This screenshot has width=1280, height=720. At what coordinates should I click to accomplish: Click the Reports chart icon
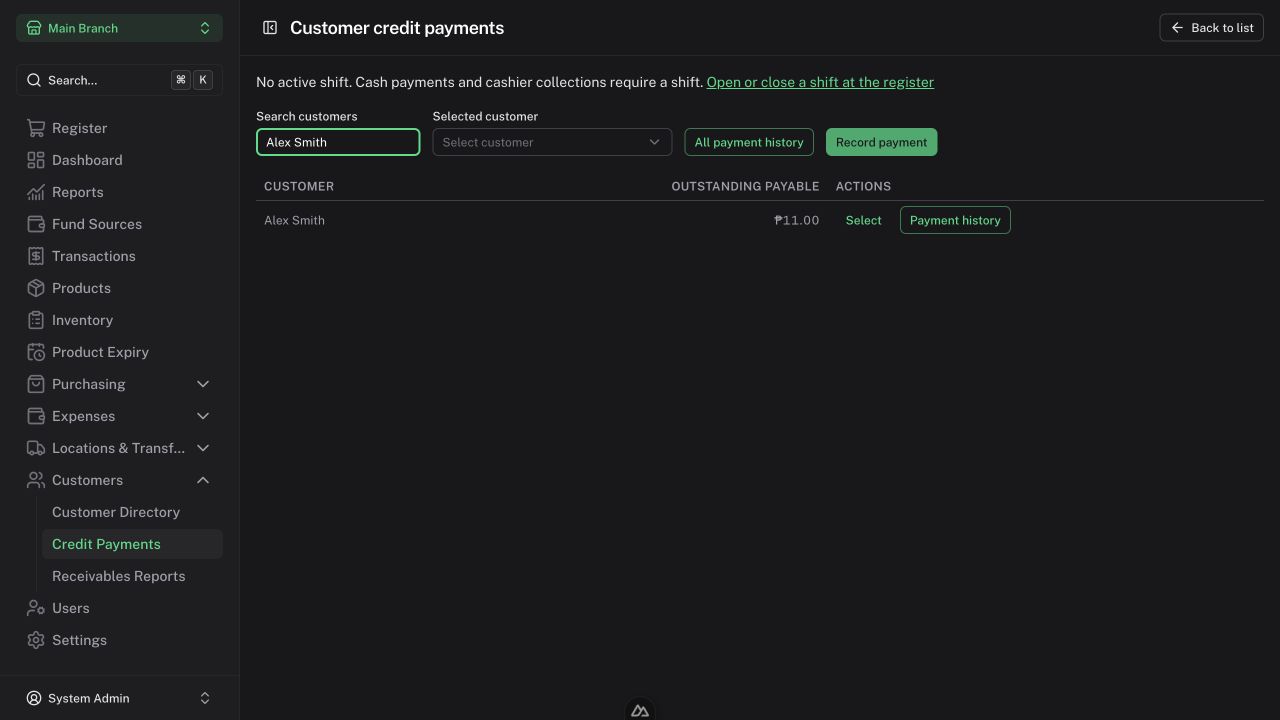click(x=36, y=192)
